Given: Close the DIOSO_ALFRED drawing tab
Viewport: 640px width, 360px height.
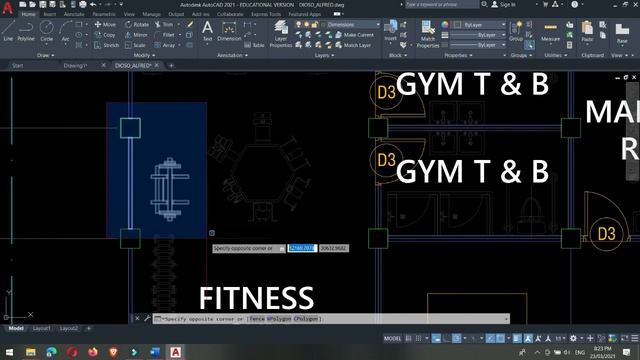Looking at the screenshot, I should coord(157,65).
